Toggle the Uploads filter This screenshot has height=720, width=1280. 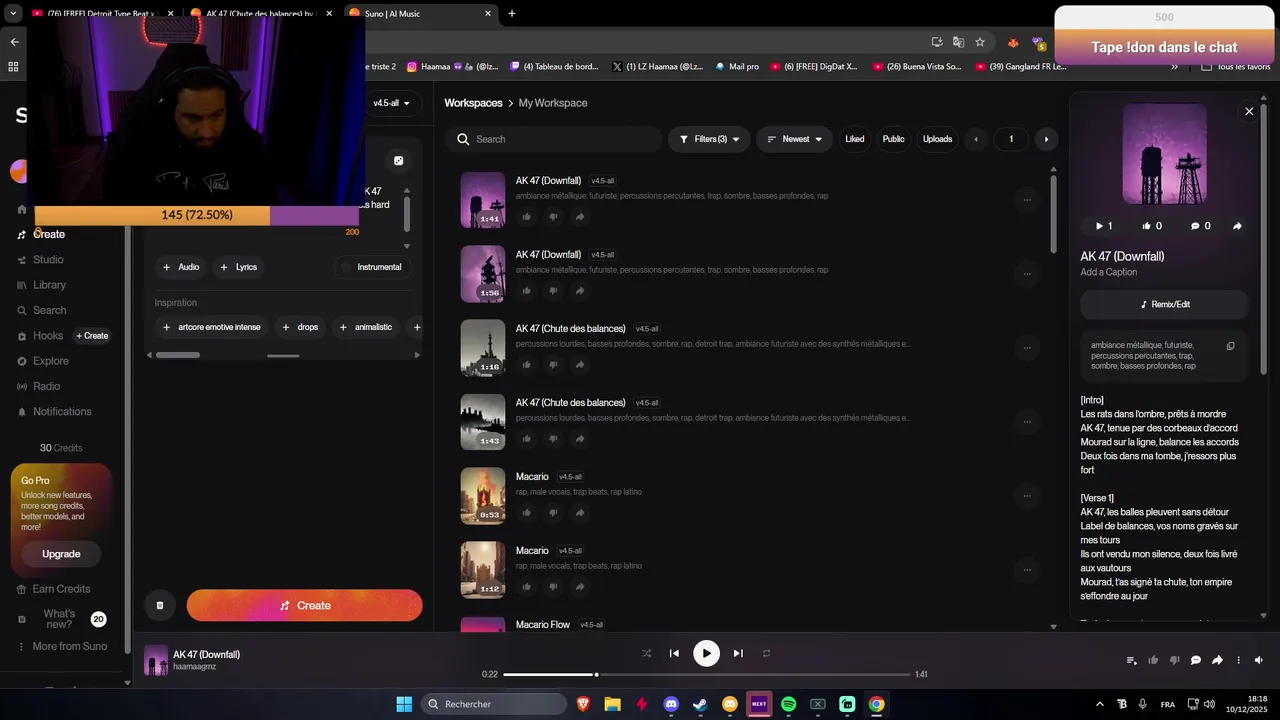[937, 139]
